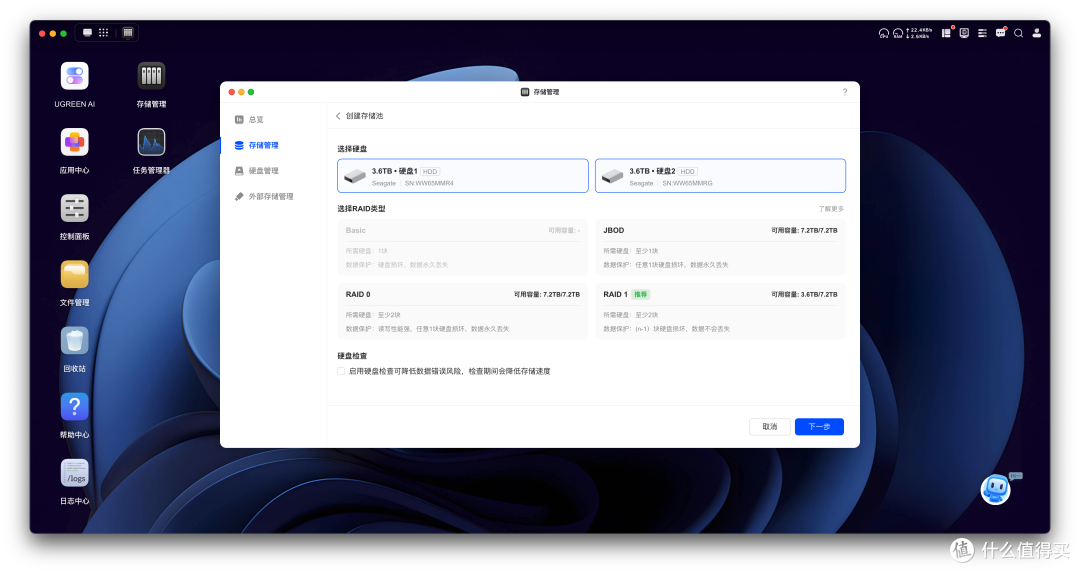Click the help question mark in storage window
The height and width of the screenshot is (573, 1080).
coord(844,92)
